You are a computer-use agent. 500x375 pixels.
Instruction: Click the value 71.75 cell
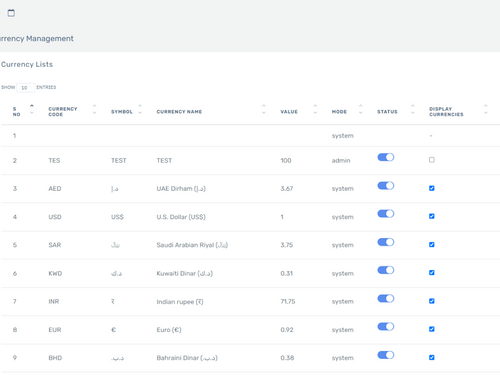(x=288, y=302)
